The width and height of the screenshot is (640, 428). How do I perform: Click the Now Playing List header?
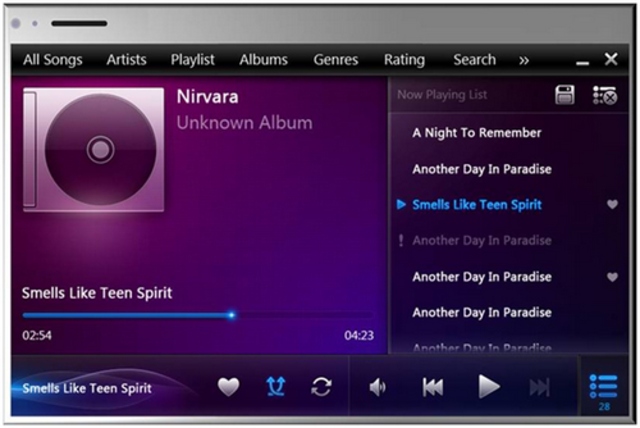click(442, 95)
